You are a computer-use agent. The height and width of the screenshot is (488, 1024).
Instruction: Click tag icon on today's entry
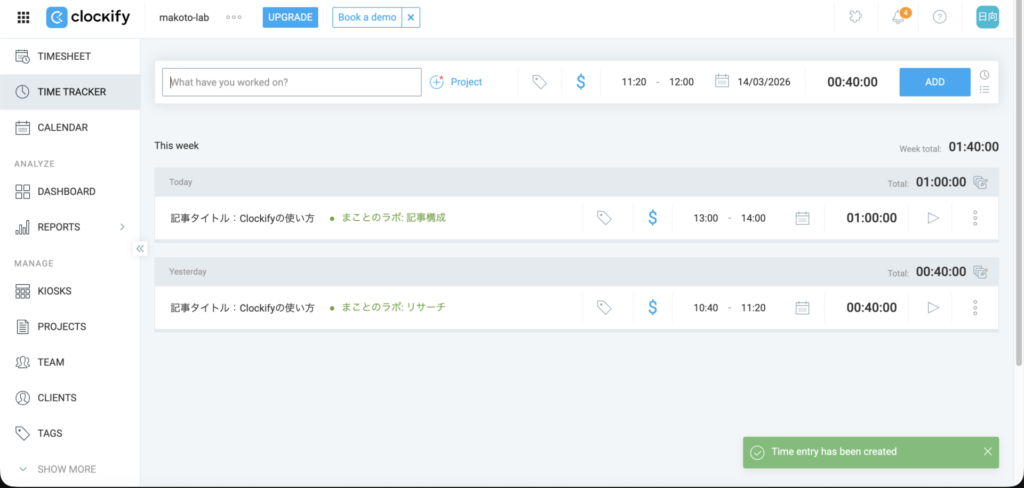point(604,218)
